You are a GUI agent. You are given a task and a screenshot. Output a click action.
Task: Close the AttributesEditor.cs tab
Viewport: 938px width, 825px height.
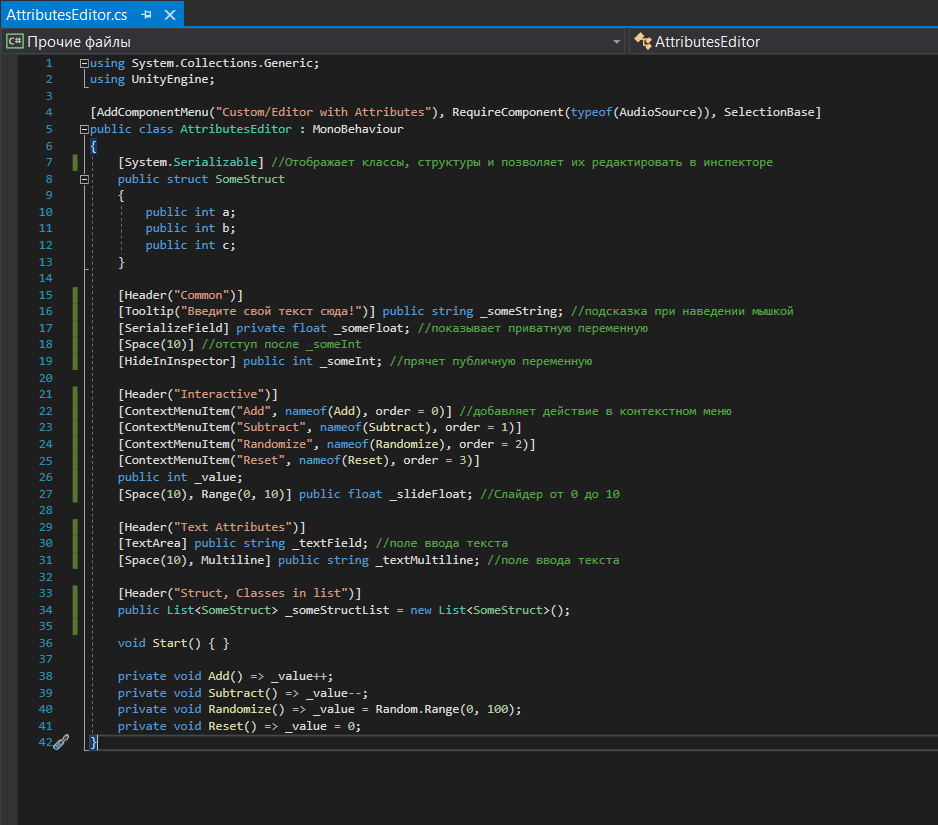click(170, 15)
